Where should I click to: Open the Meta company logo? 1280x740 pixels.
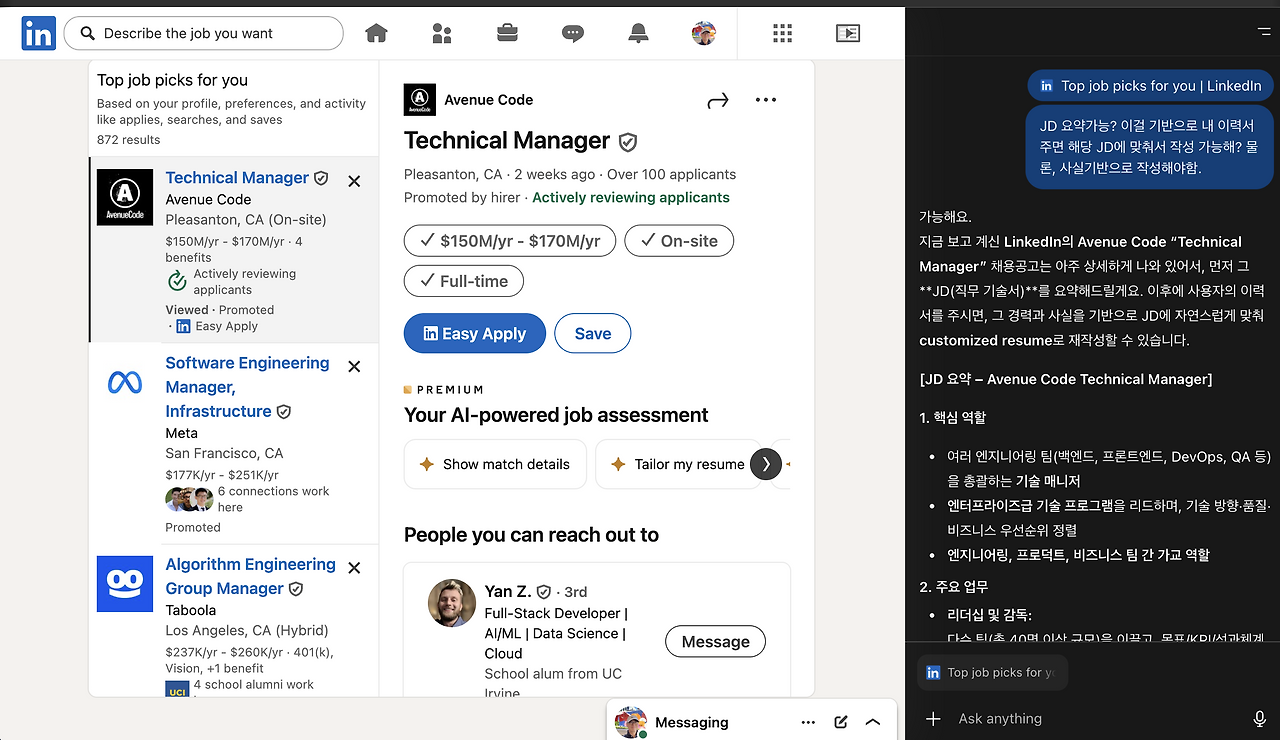tap(125, 382)
